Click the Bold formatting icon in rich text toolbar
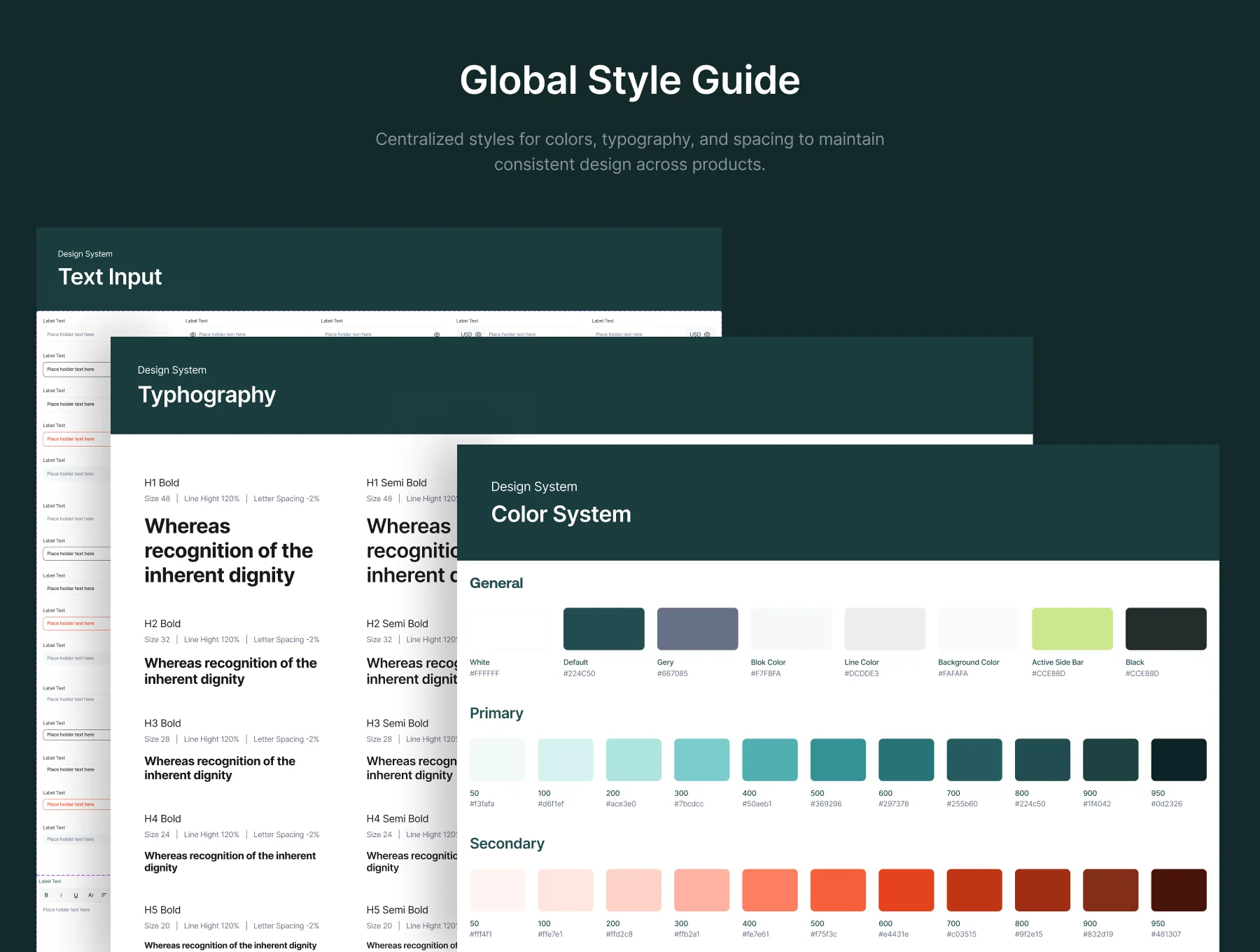Image resolution: width=1260 pixels, height=952 pixels. click(x=47, y=895)
